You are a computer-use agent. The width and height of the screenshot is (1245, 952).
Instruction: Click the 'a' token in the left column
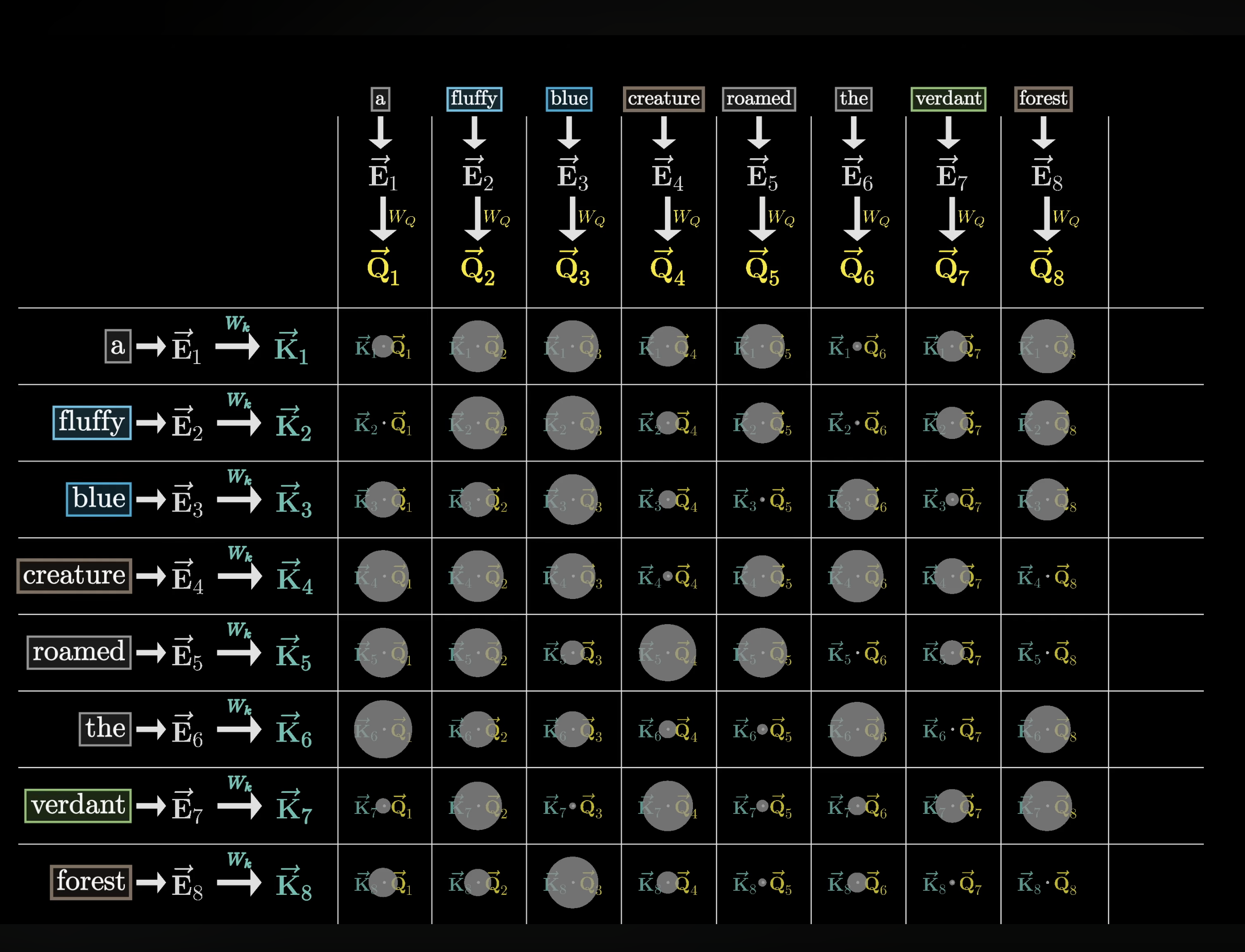[x=118, y=346]
